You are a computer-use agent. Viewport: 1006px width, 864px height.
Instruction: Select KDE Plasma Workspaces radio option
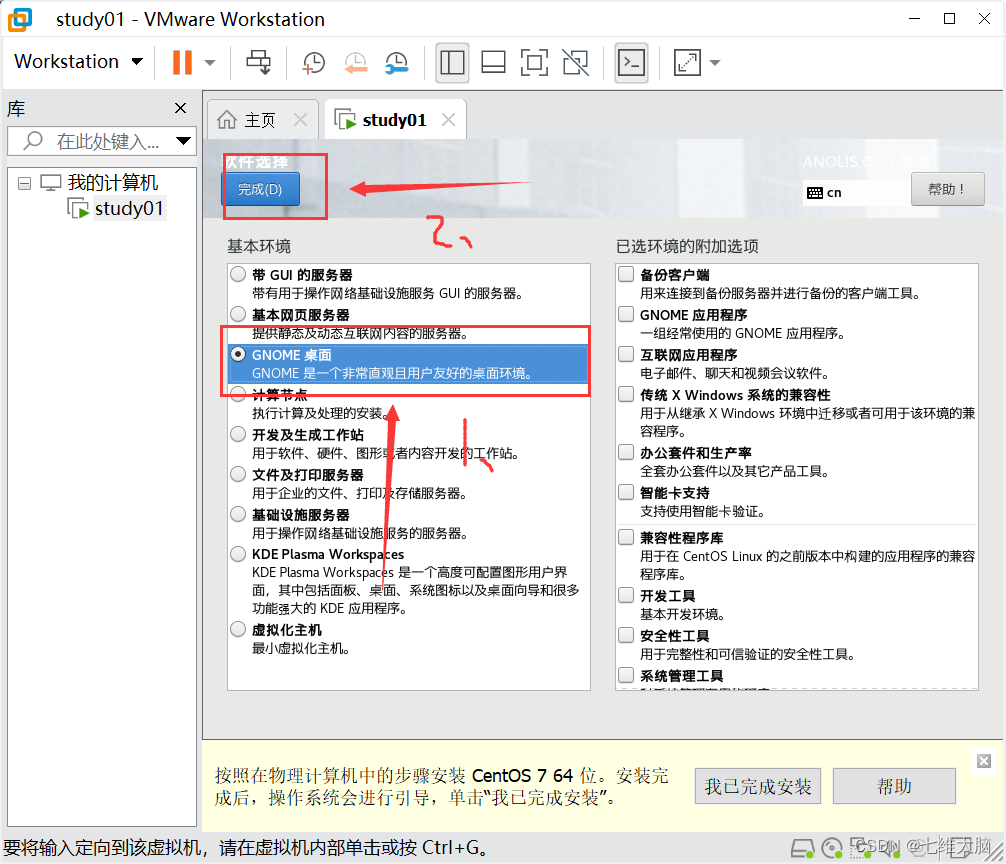238,554
